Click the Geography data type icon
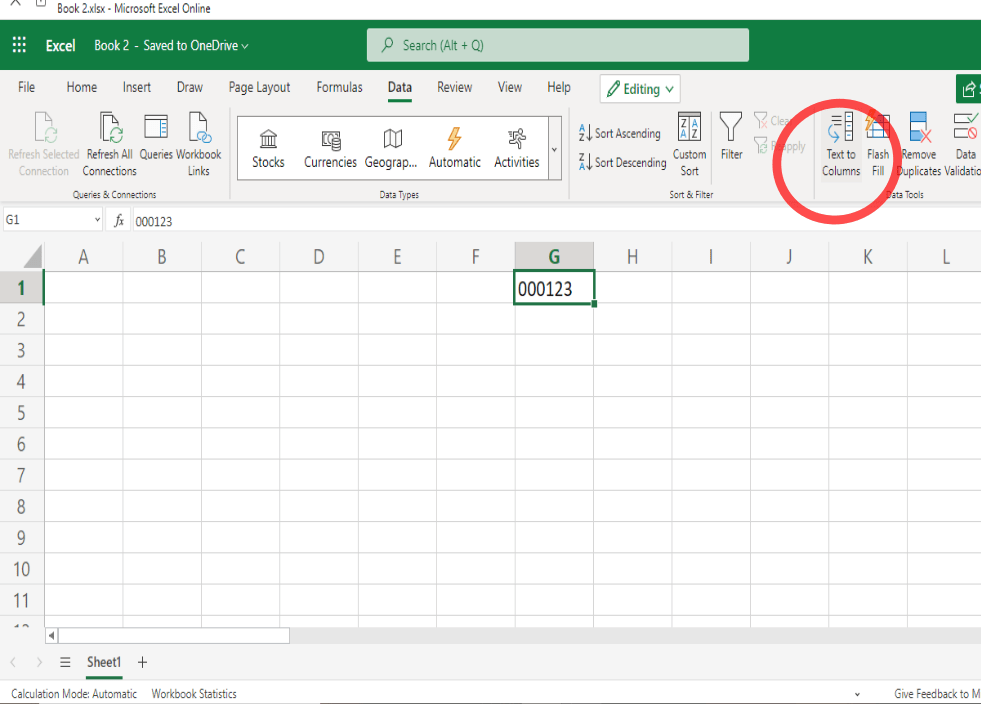The height and width of the screenshot is (704, 981). pos(390,147)
